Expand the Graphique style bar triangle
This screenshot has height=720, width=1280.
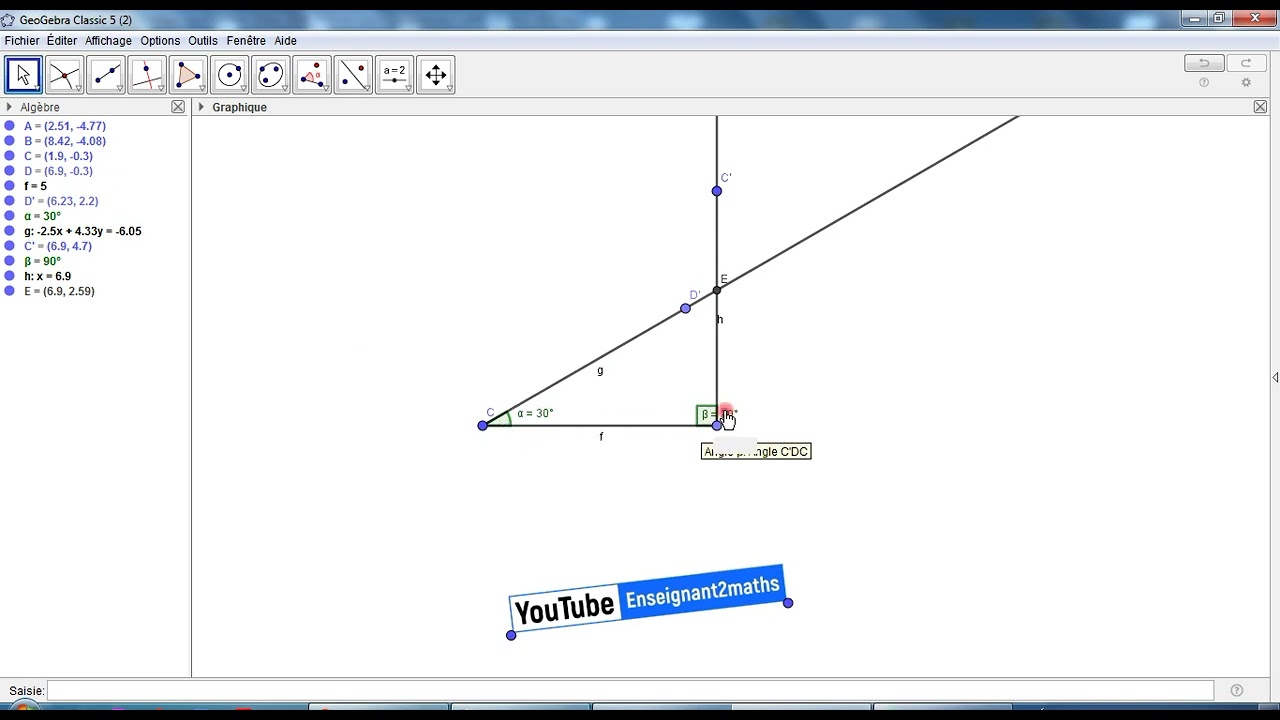click(201, 107)
